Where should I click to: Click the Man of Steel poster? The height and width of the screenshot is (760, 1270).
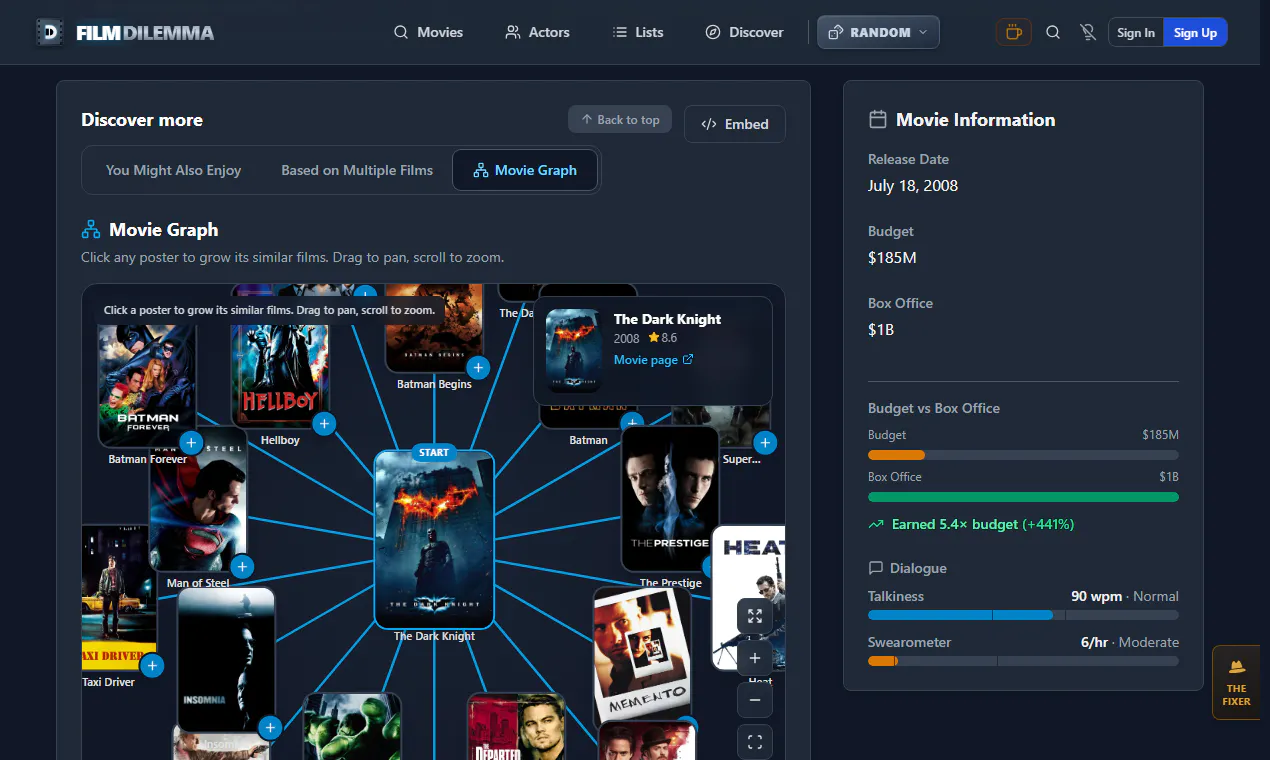198,505
